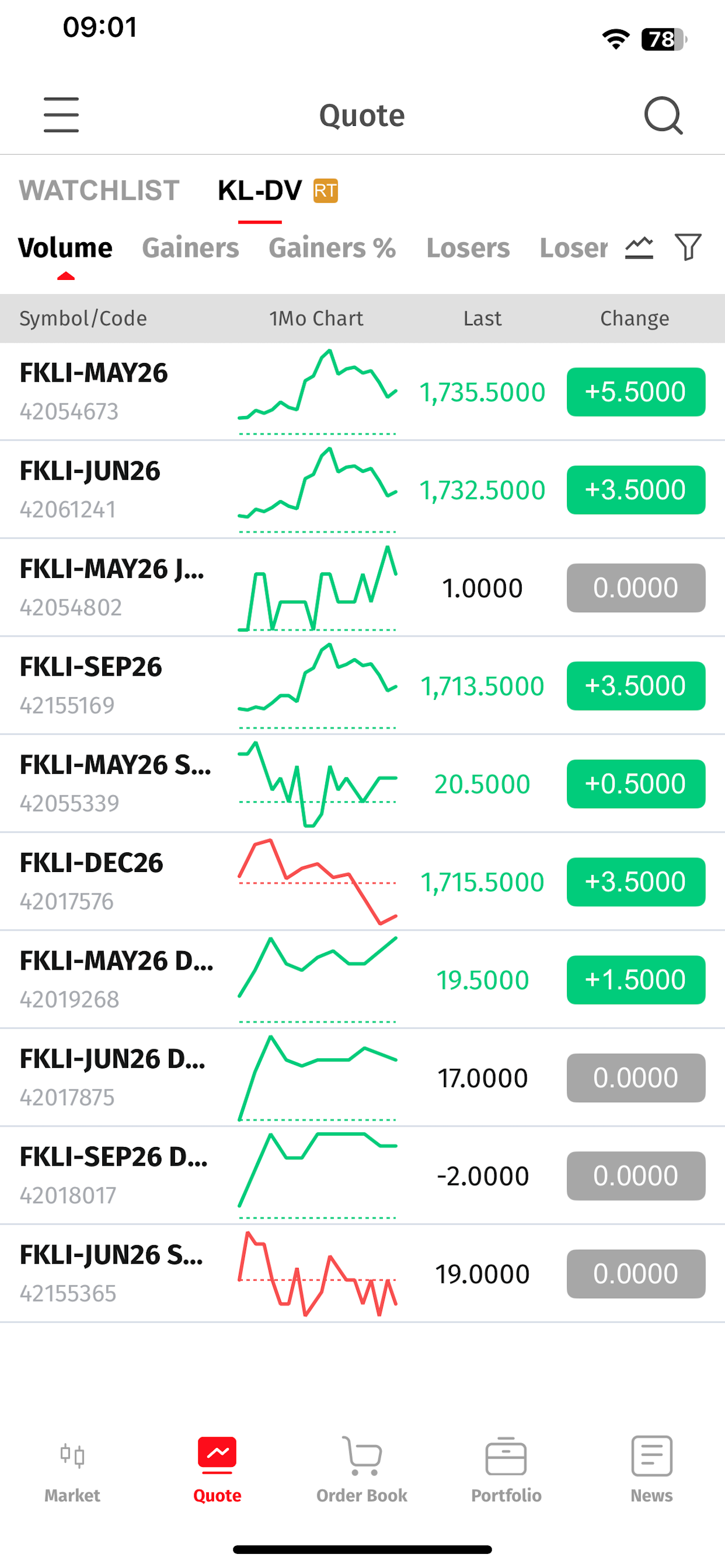Tap the last price 1,713.5000
Image resolution: width=725 pixels, height=1568 pixels.
tap(482, 686)
